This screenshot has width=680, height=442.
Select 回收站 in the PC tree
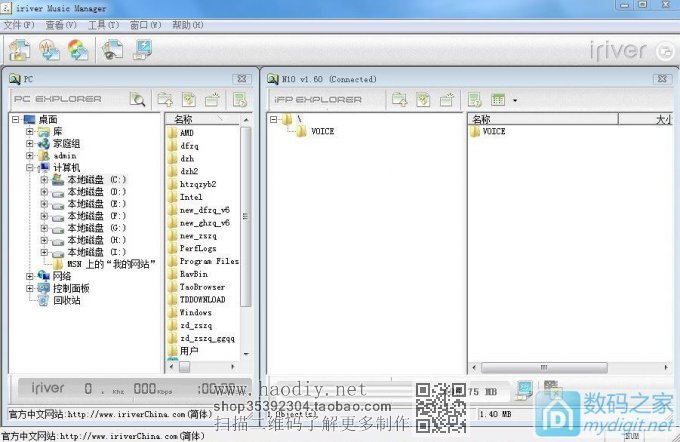point(66,300)
